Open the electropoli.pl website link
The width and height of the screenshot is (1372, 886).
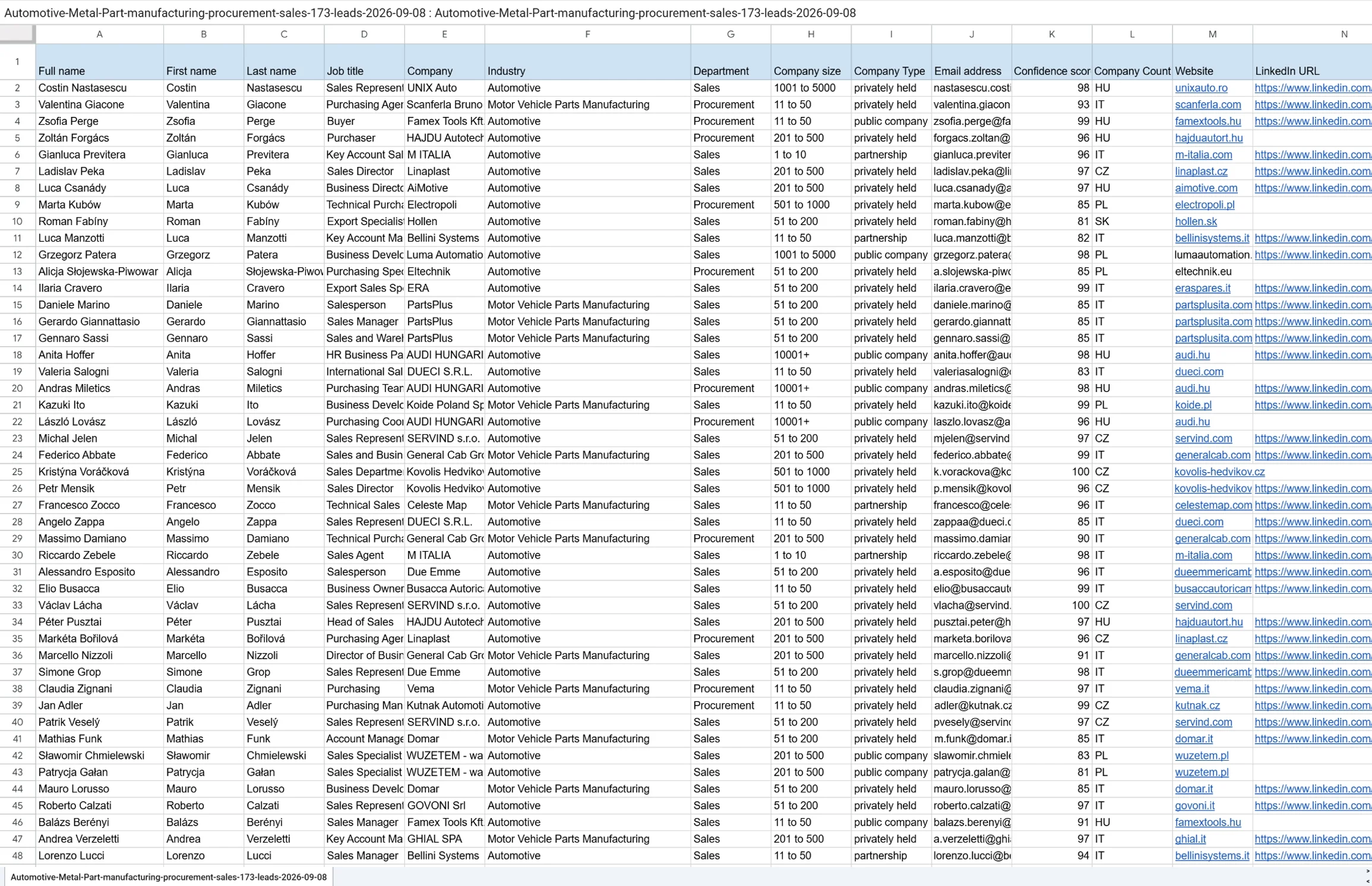1205,205
